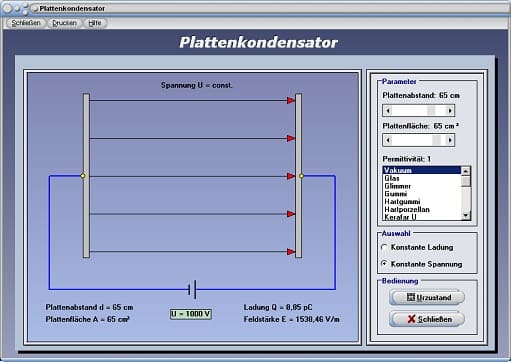The width and height of the screenshot is (511, 362).
Task: Click the Permittivität: 1 label
Action: click(x=407, y=159)
